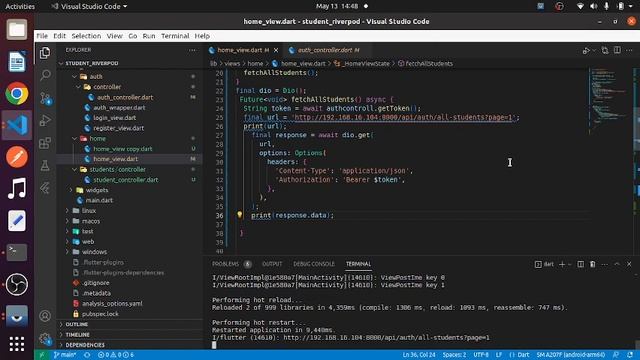Expand the DEPENDENCIES section
This screenshot has width=640, height=360.
85,345
